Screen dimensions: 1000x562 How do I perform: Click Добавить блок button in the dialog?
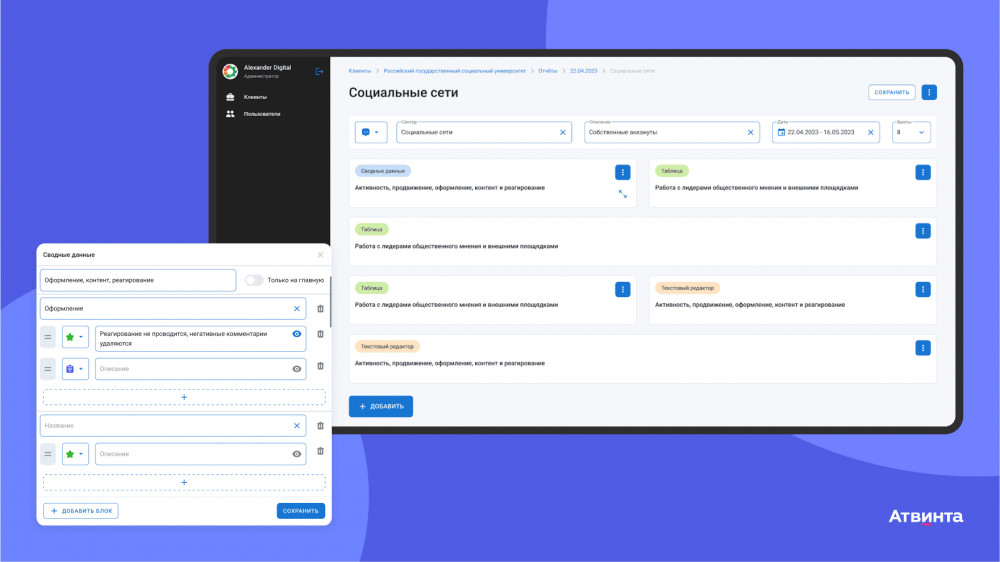pos(80,510)
